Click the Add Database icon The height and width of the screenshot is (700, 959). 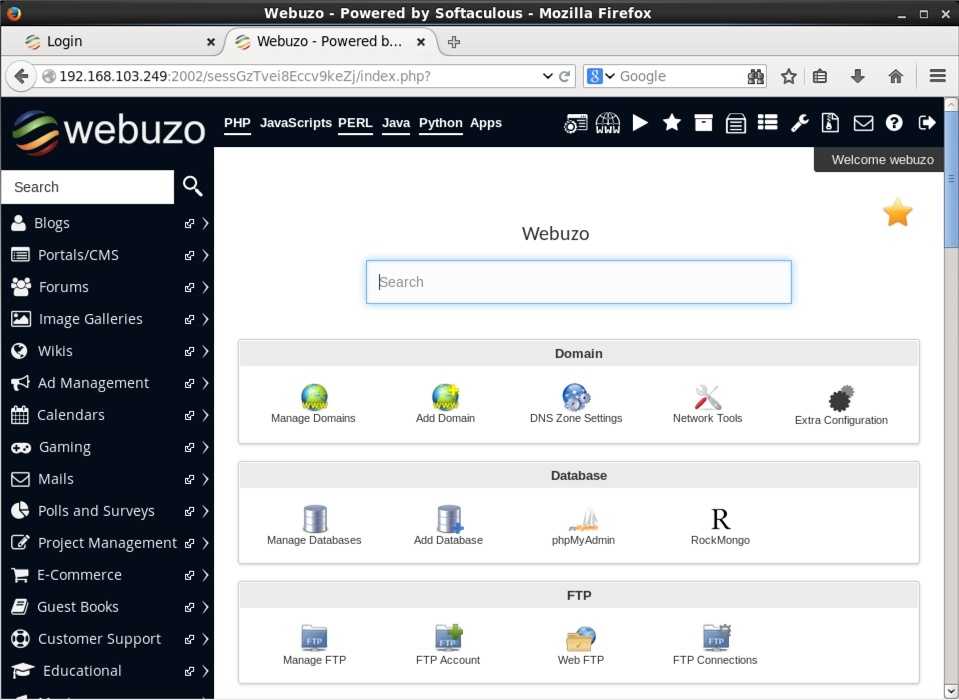449,520
